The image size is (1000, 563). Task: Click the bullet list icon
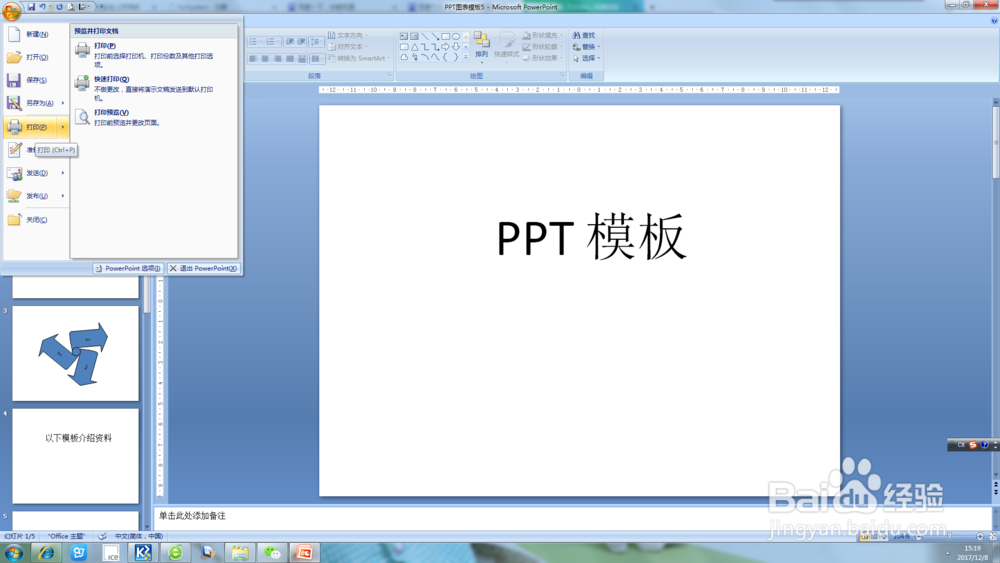click(x=254, y=41)
